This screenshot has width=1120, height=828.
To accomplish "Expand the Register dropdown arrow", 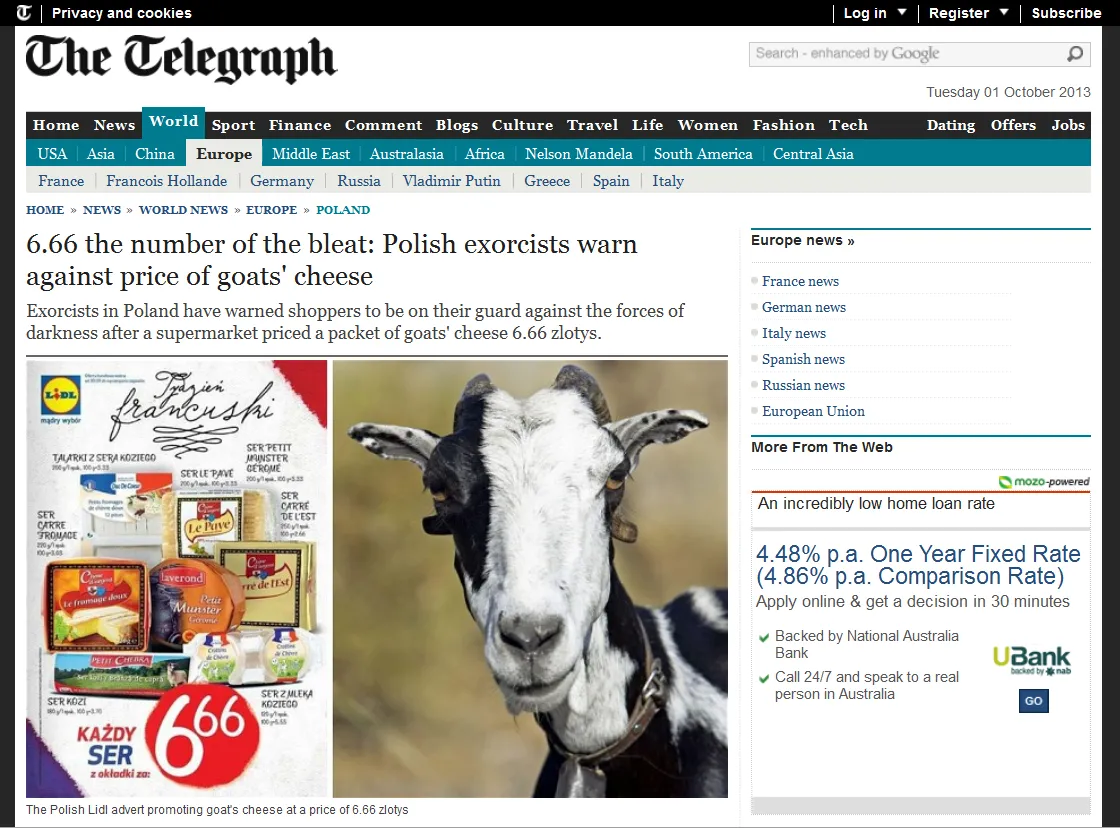I will pos(1004,12).
